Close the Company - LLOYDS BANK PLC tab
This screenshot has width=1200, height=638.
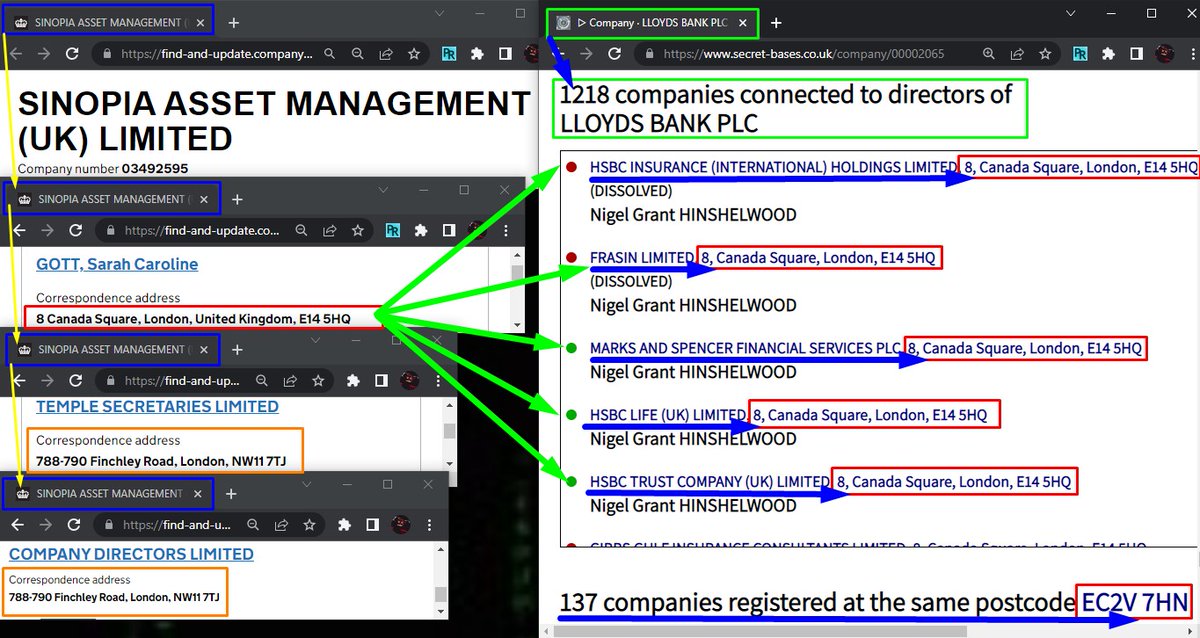pos(741,22)
